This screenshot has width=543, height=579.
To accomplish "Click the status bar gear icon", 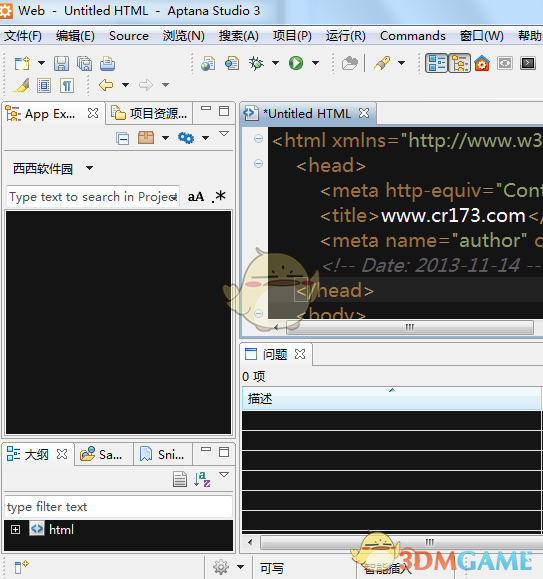I will [221, 567].
